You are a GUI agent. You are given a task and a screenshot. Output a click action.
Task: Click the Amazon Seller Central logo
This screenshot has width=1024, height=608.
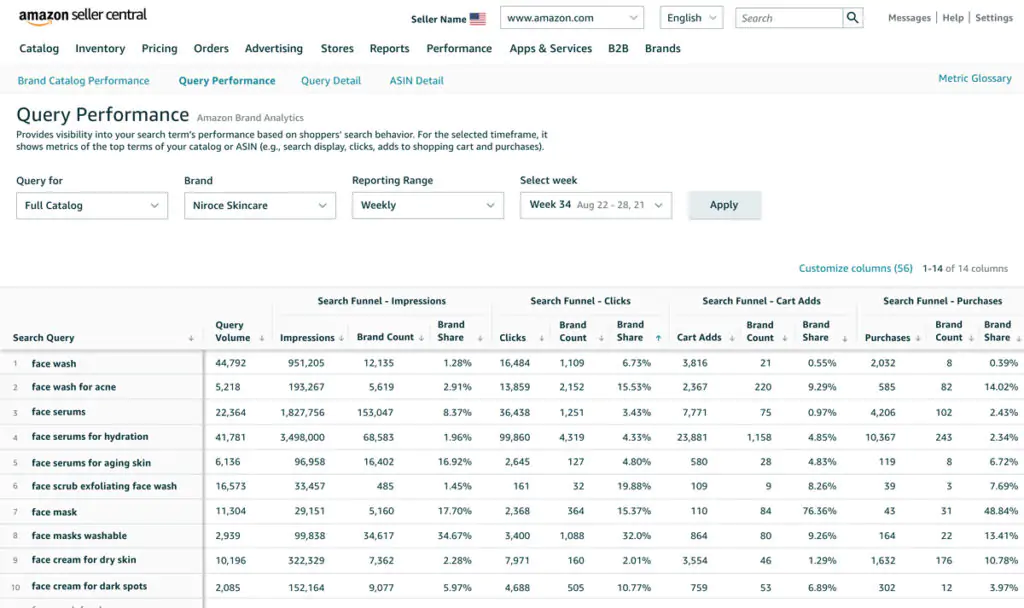83,16
